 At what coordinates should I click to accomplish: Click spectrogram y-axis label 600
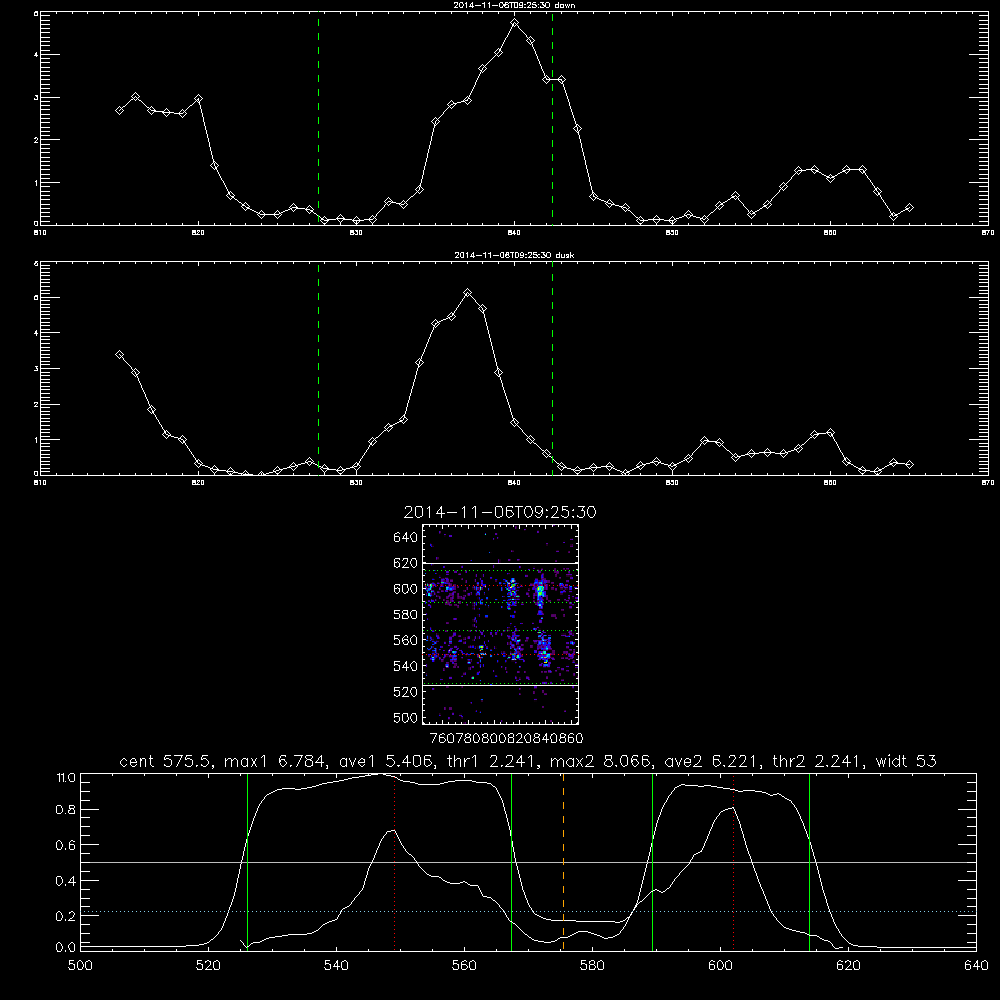pyautogui.click(x=405, y=589)
